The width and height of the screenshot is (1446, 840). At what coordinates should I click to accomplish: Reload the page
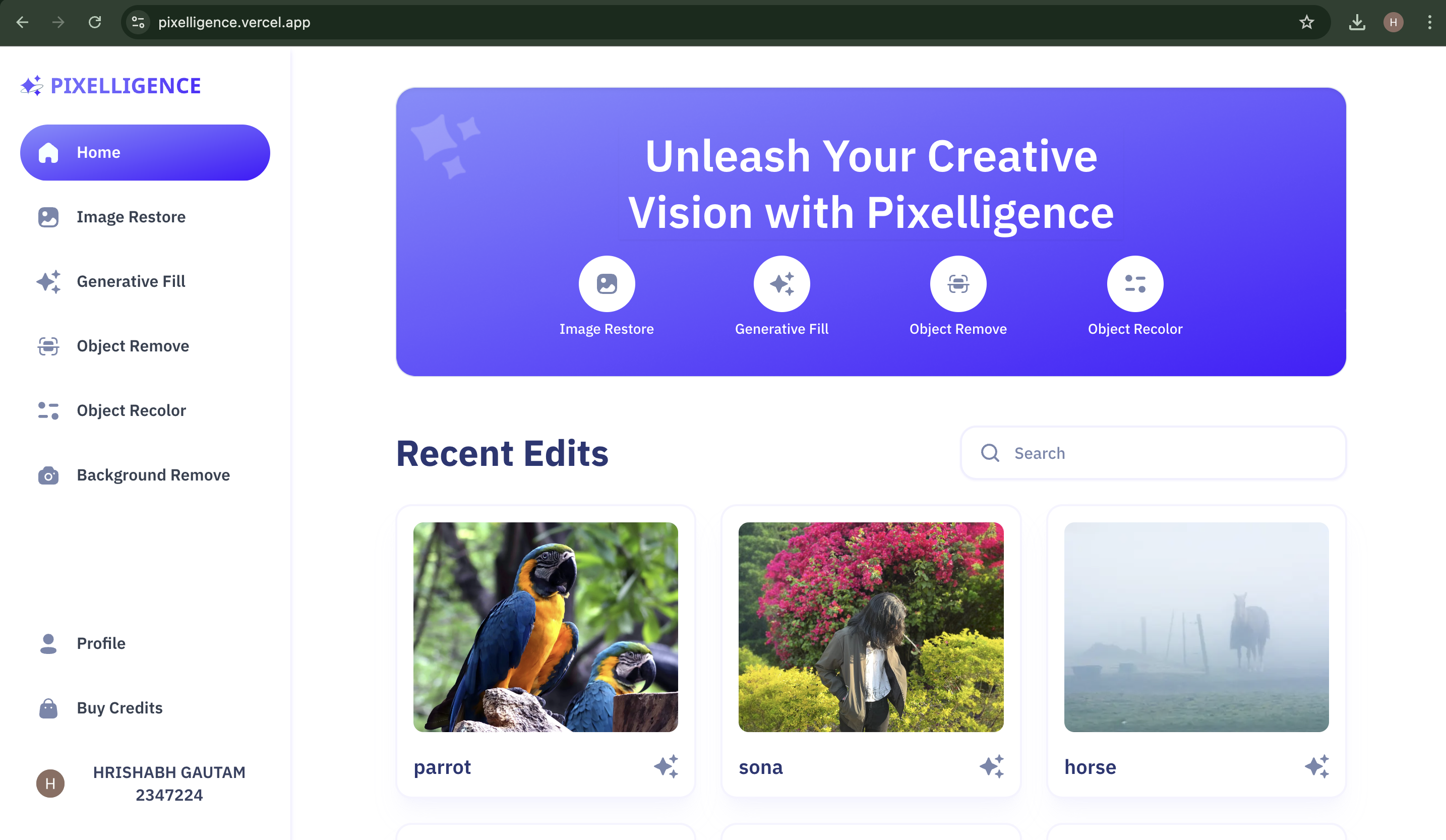(x=95, y=22)
